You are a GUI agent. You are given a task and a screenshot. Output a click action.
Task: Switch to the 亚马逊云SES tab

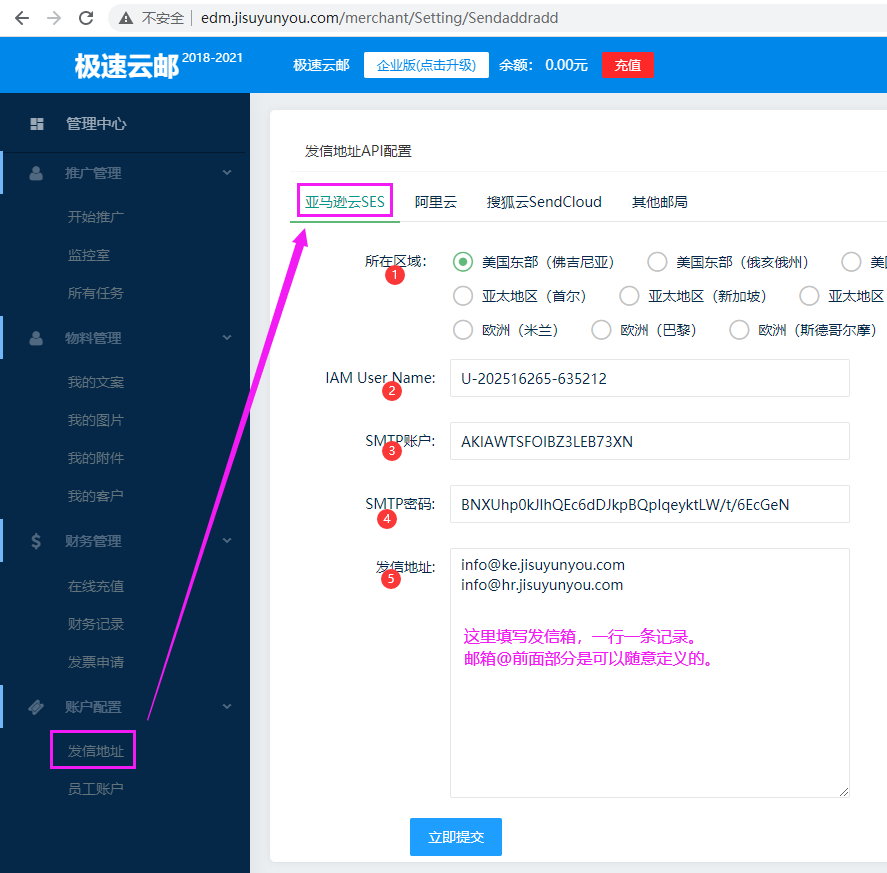coord(345,202)
